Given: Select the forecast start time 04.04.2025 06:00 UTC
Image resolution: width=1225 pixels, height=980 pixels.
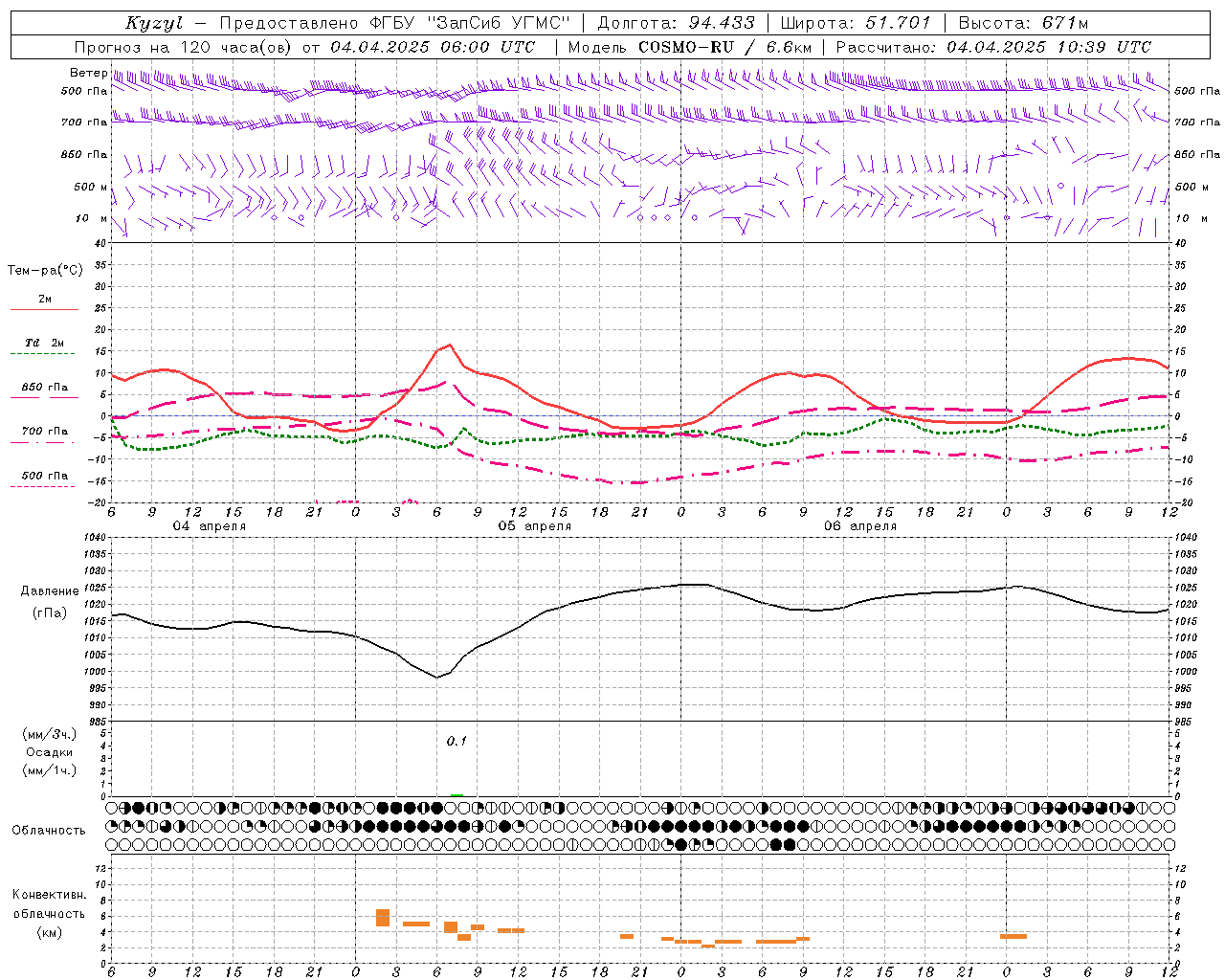Looking at the screenshot, I should 433,47.
